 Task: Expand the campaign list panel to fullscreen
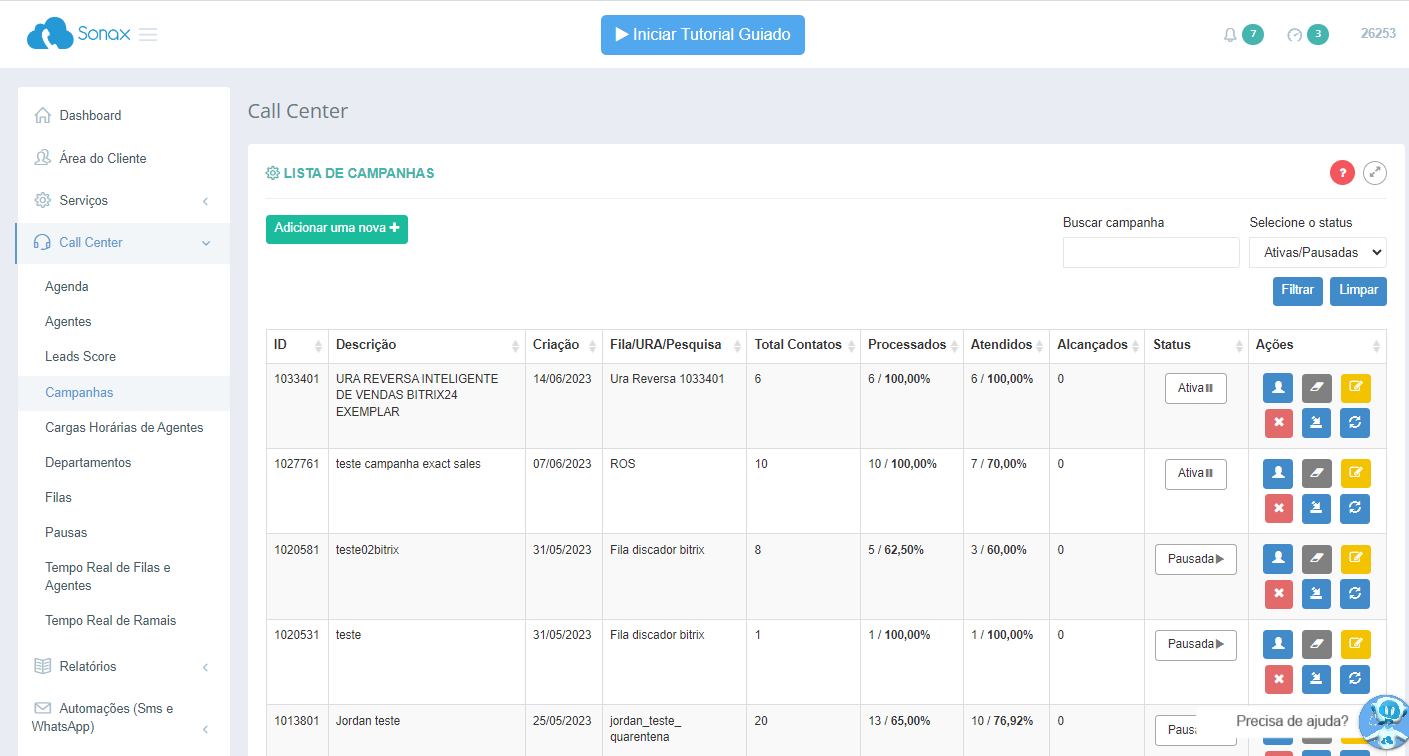tap(1375, 173)
